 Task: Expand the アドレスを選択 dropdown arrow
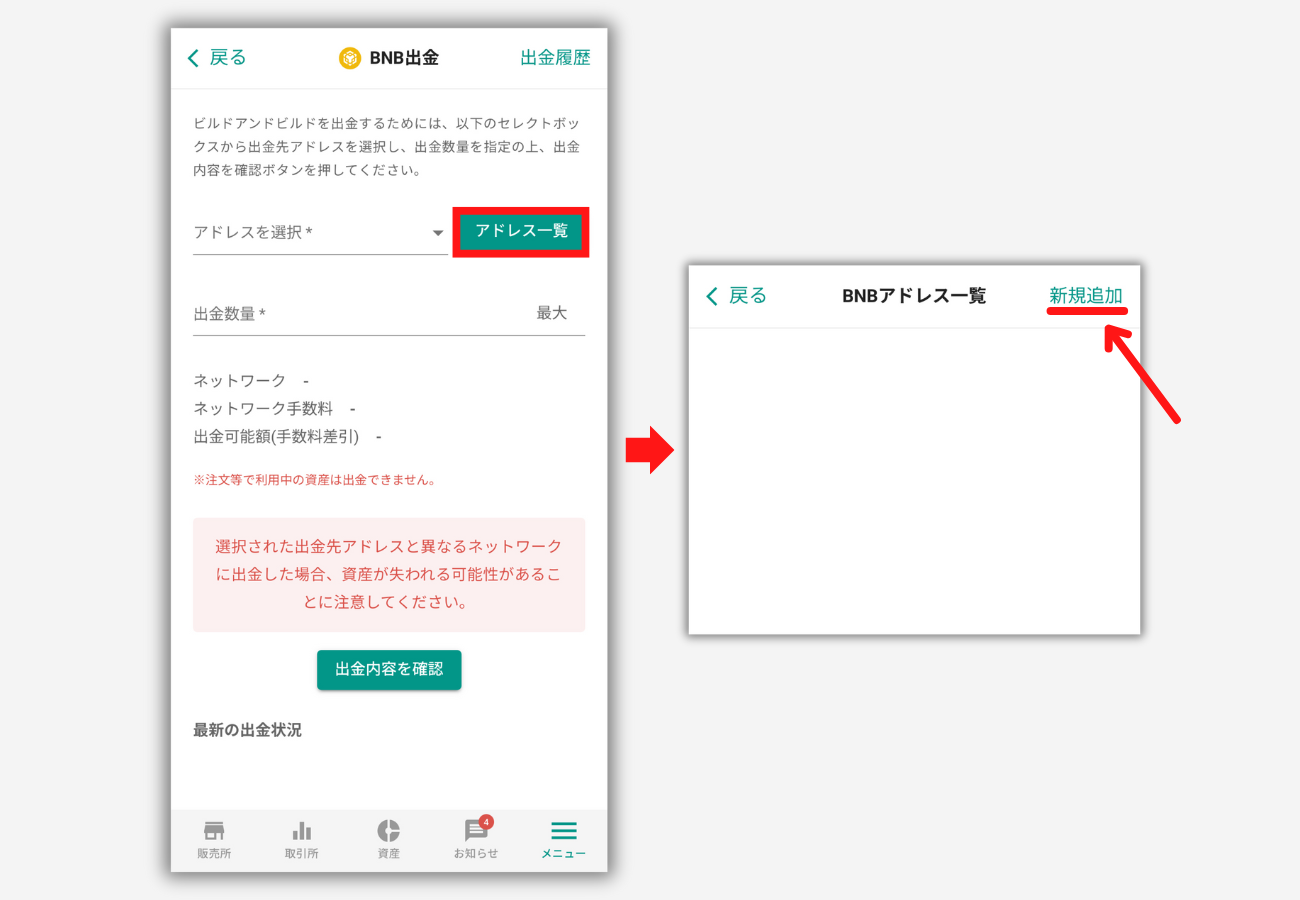tap(437, 233)
